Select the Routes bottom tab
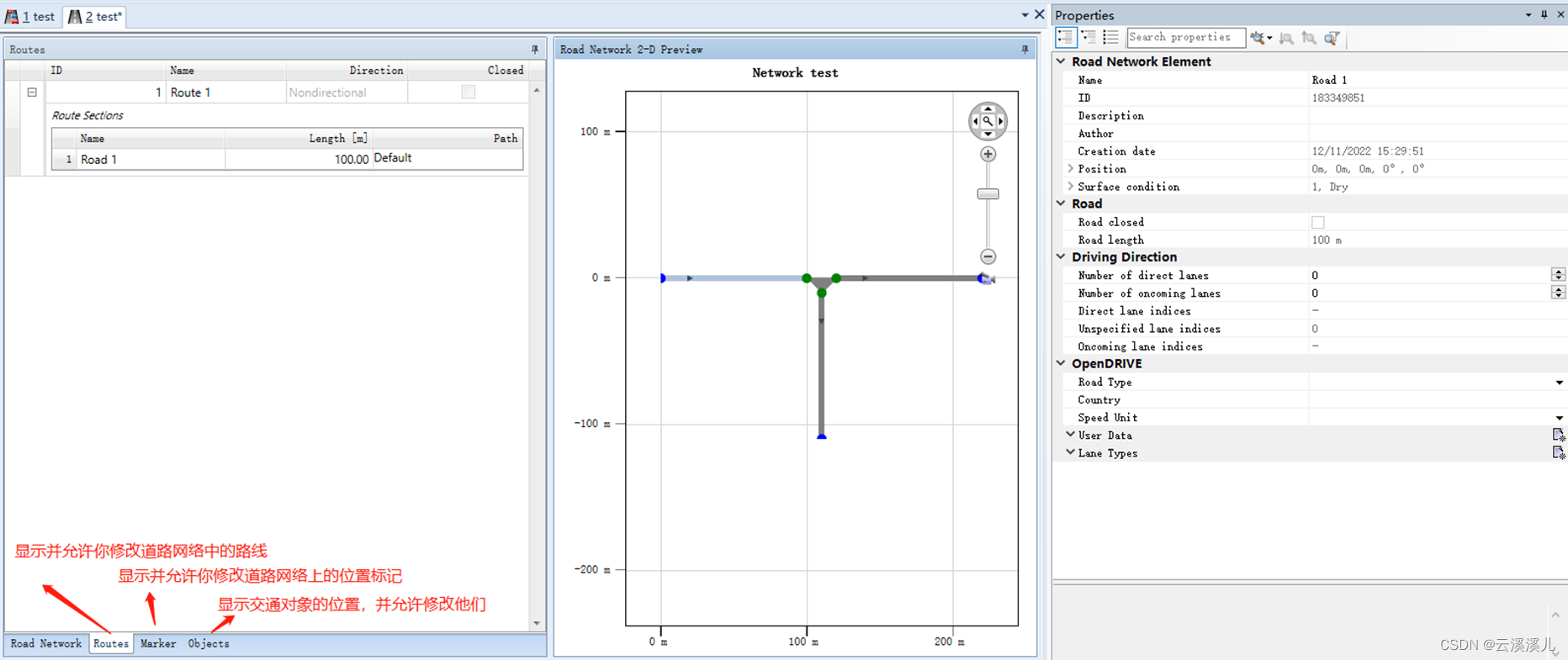The height and width of the screenshot is (660, 1568). coord(111,643)
